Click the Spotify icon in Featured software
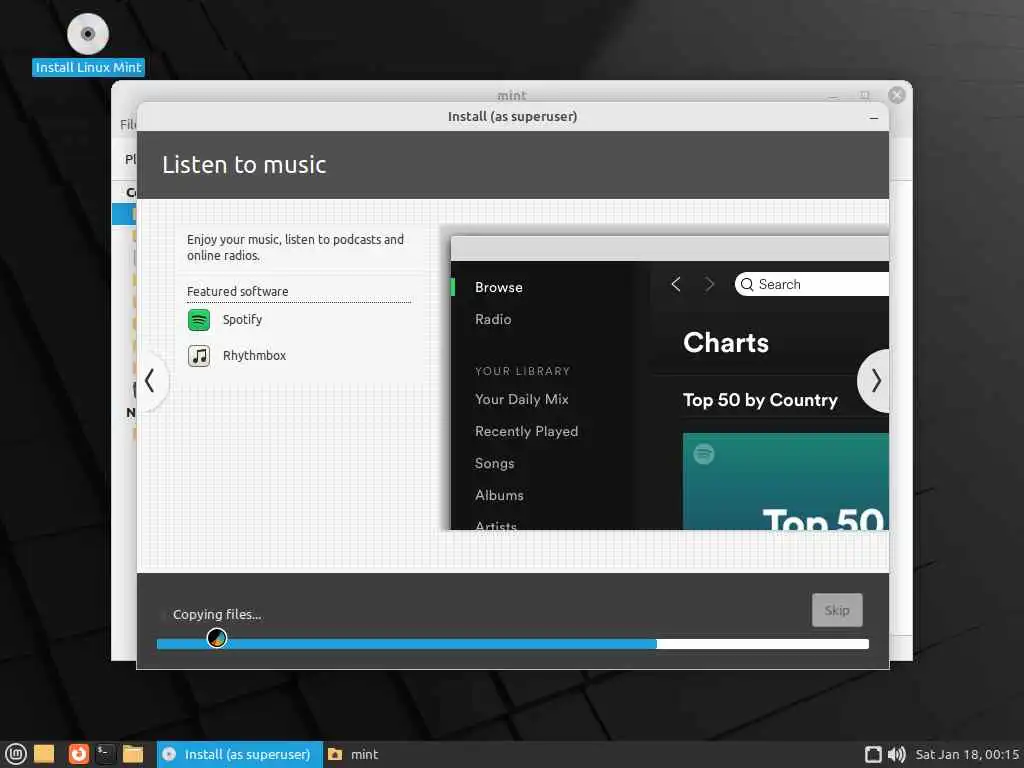Image resolution: width=1024 pixels, height=768 pixels. pyautogui.click(x=199, y=320)
